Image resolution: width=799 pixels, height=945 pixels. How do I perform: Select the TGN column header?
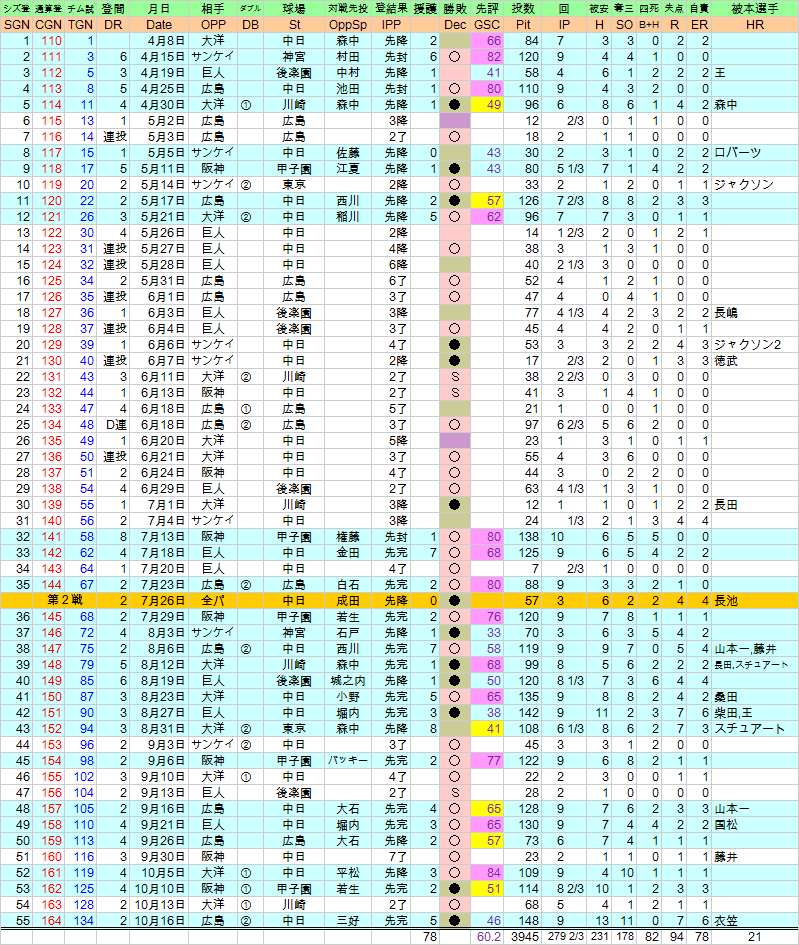tap(80, 25)
